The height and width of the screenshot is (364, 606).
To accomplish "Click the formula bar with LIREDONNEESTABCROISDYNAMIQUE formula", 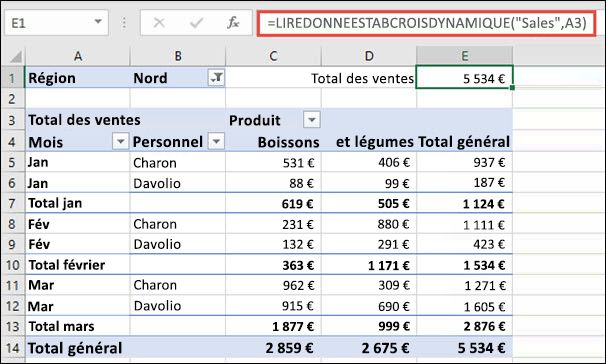I will point(427,23).
